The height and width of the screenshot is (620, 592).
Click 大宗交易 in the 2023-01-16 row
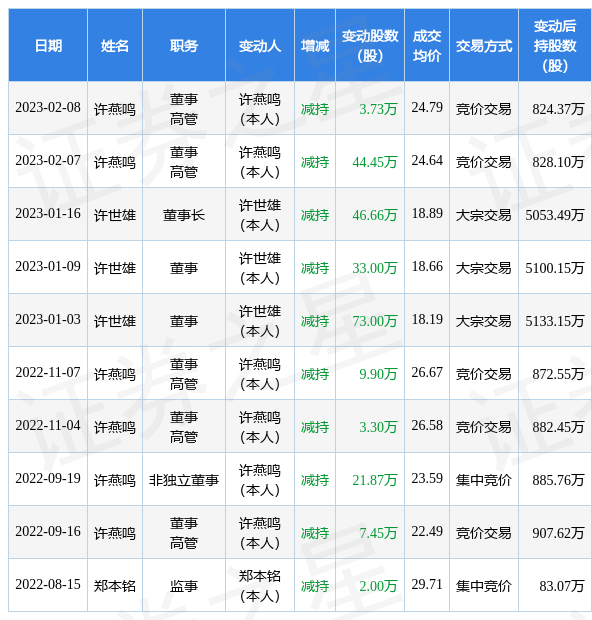(484, 215)
